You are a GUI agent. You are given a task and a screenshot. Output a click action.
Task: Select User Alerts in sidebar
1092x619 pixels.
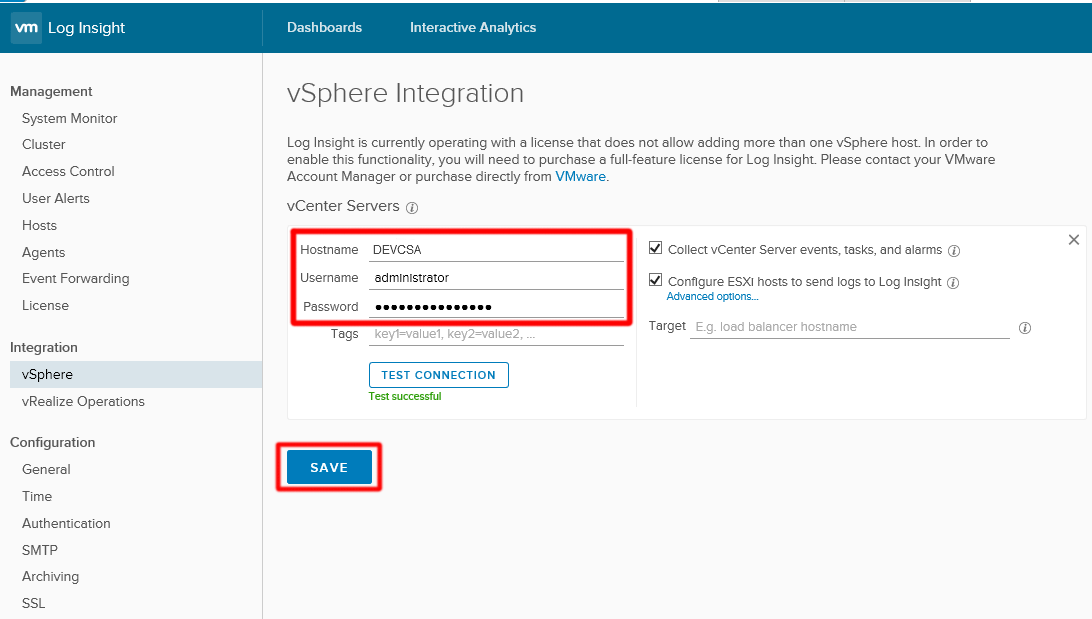pos(56,198)
